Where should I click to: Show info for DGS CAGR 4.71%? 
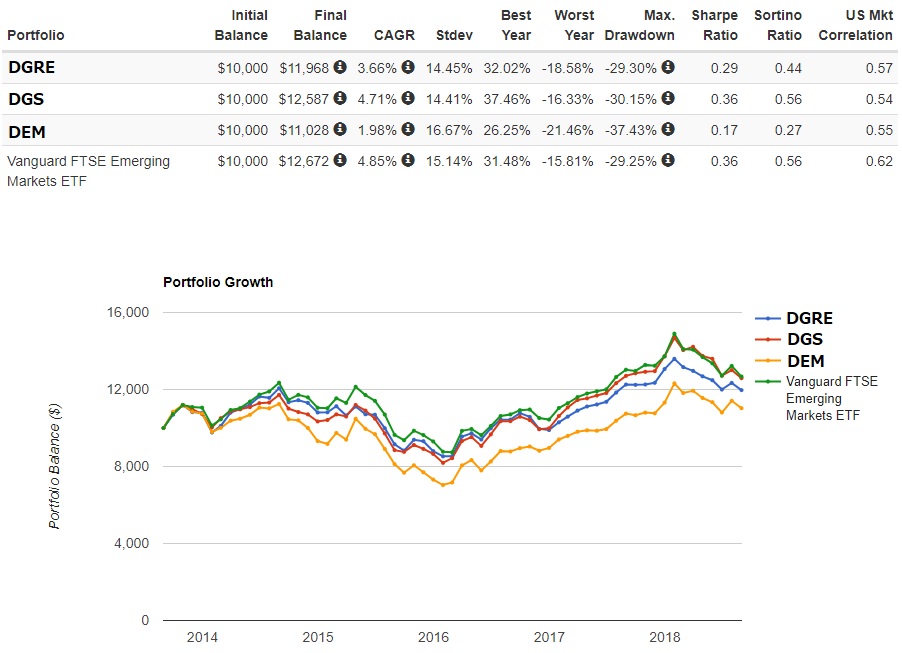(408, 99)
